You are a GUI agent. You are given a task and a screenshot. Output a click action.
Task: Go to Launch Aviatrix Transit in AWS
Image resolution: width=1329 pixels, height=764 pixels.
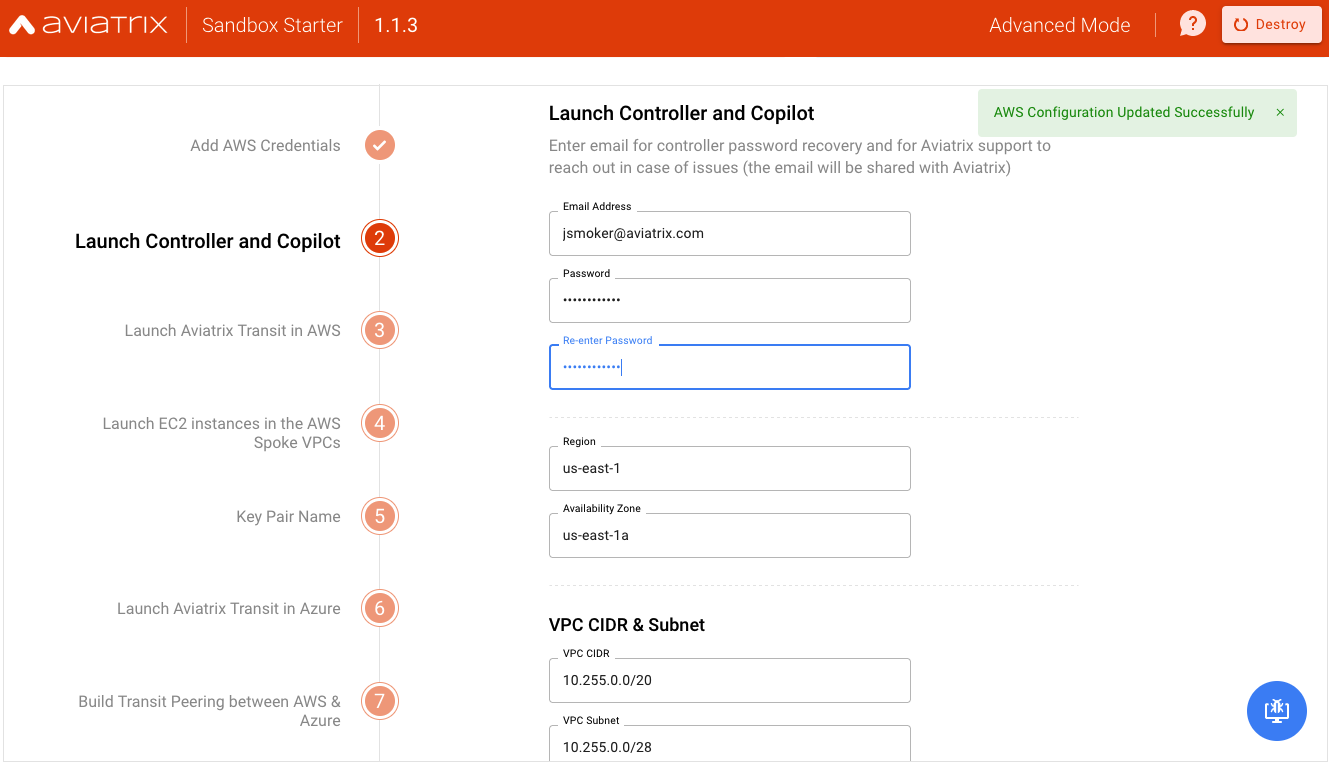click(232, 331)
